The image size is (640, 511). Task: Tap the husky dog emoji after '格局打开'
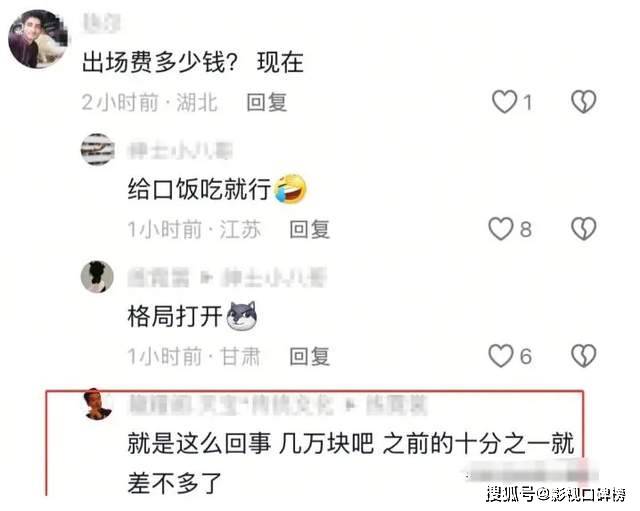[242, 315]
